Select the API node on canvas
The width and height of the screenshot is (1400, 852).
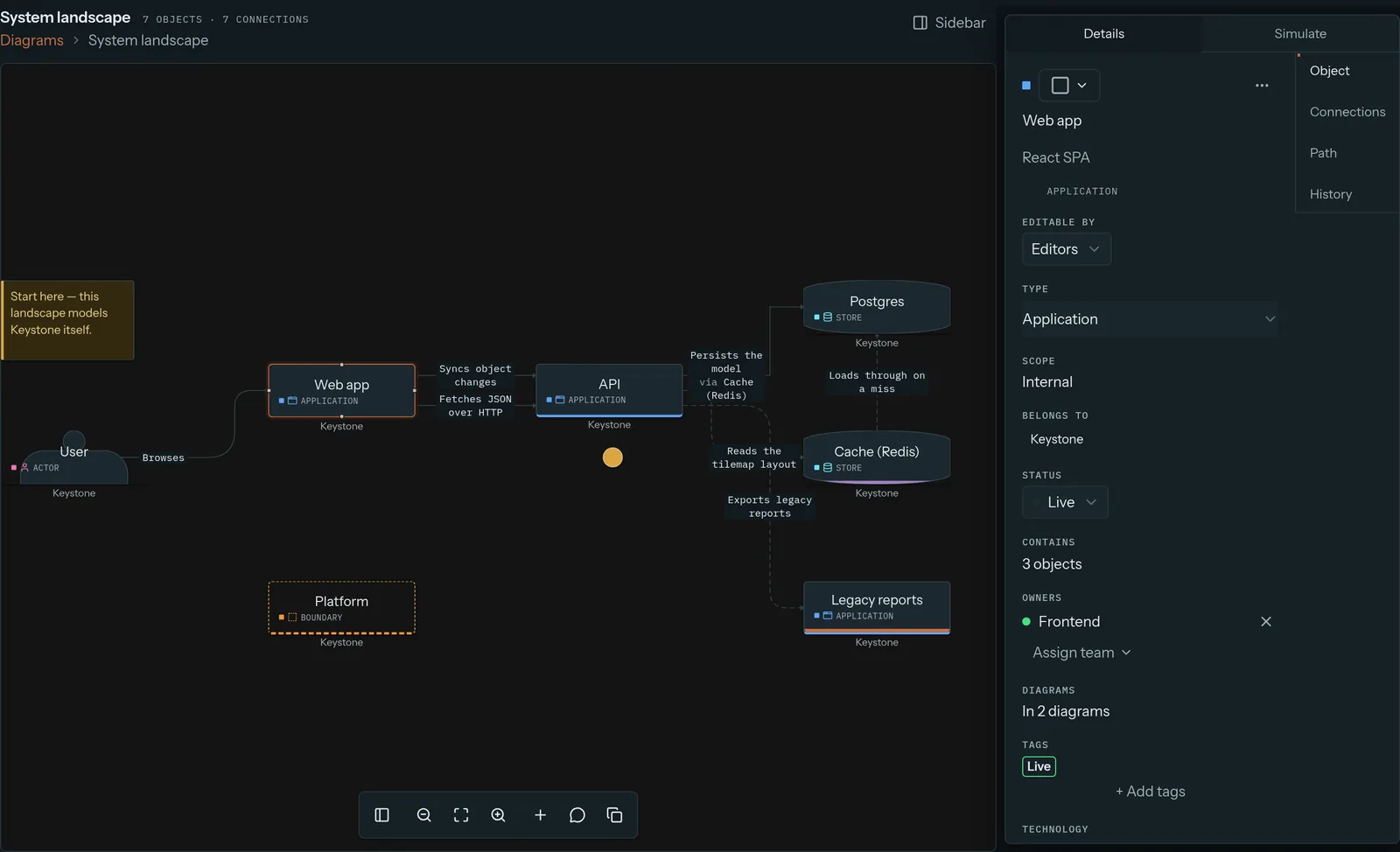tap(609, 390)
